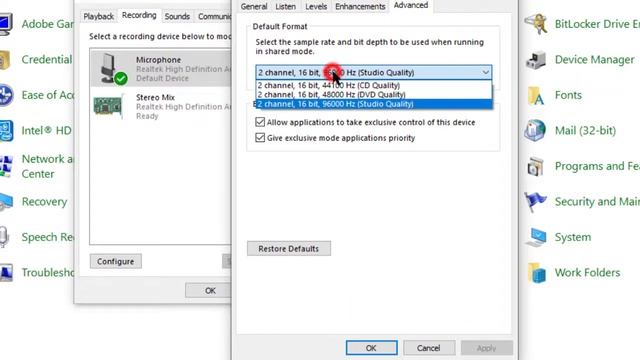Viewport: 640px width, 360px height.
Task: Collapse the Default Format dropdown arrow
Action: [x=485, y=72]
